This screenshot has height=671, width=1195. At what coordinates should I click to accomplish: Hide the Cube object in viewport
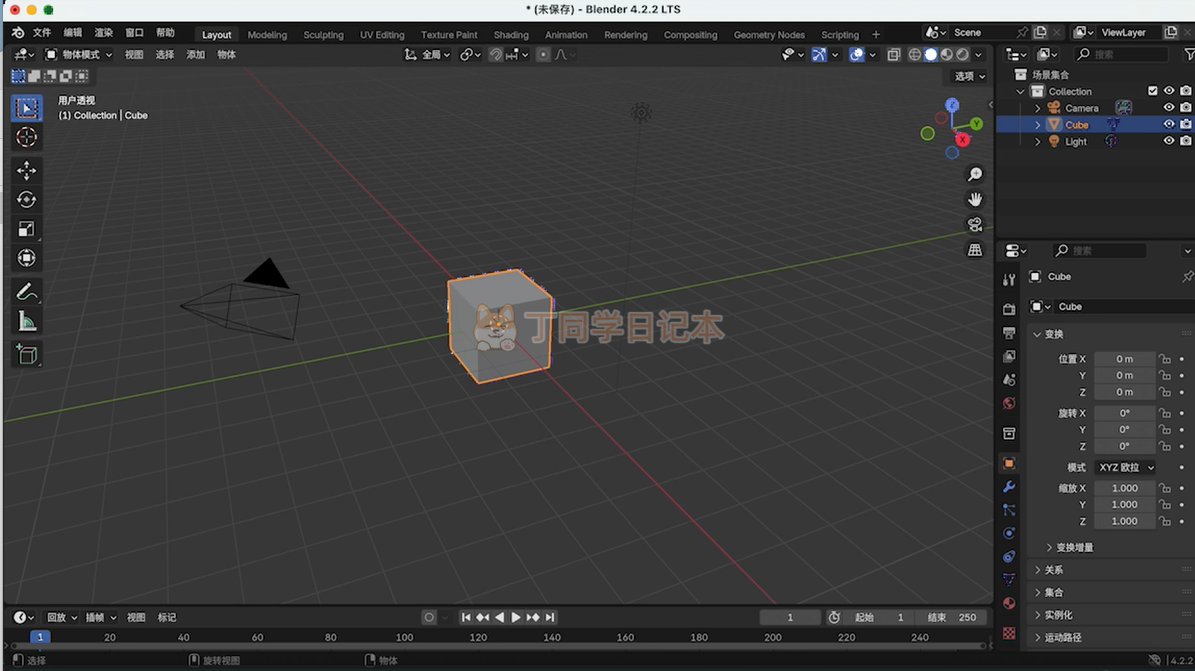pyautogui.click(x=1168, y=125)
